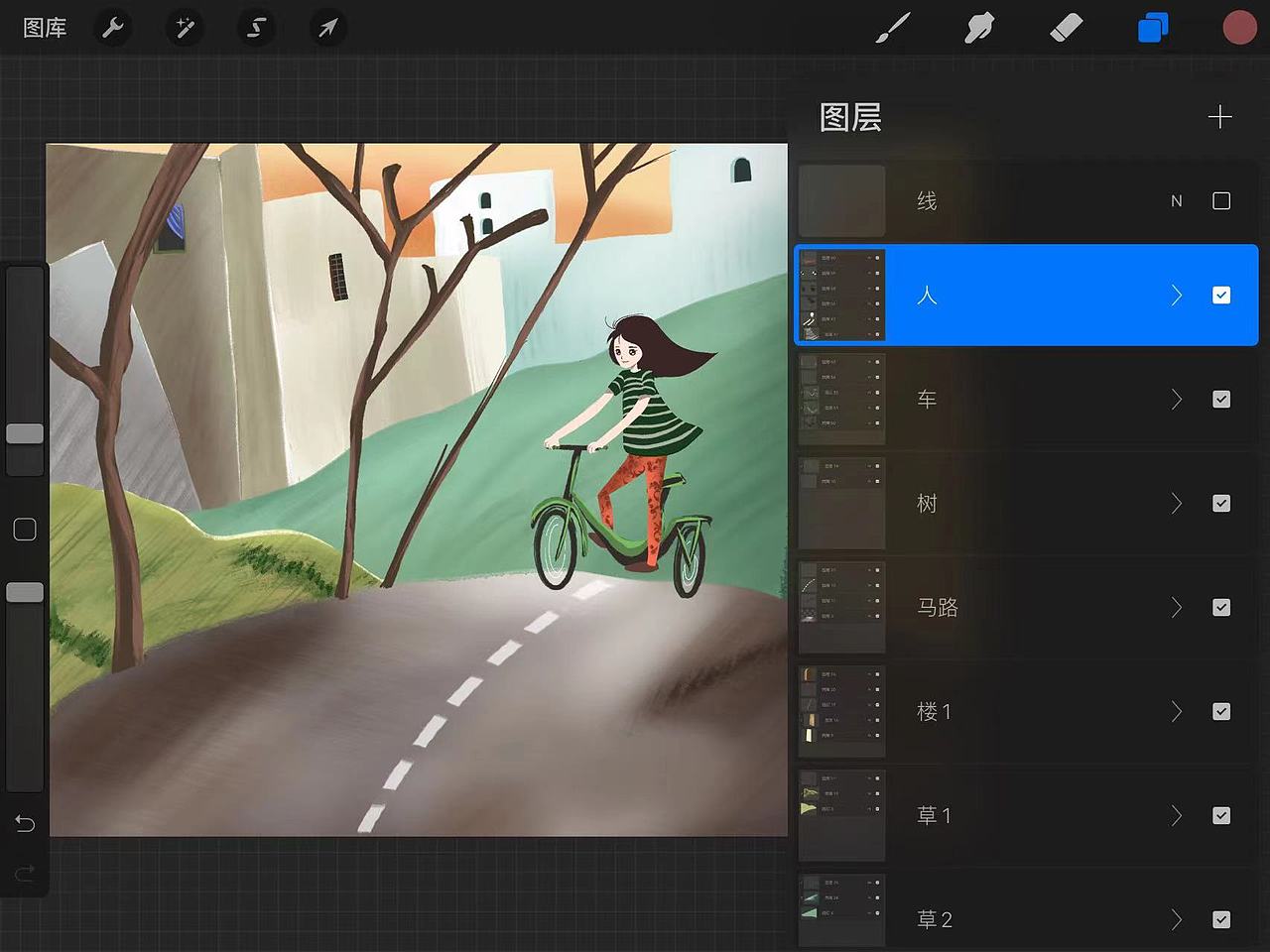Return to the 图库 gallery
Screen dimensions: 1270x952
(x=45, y=28)
